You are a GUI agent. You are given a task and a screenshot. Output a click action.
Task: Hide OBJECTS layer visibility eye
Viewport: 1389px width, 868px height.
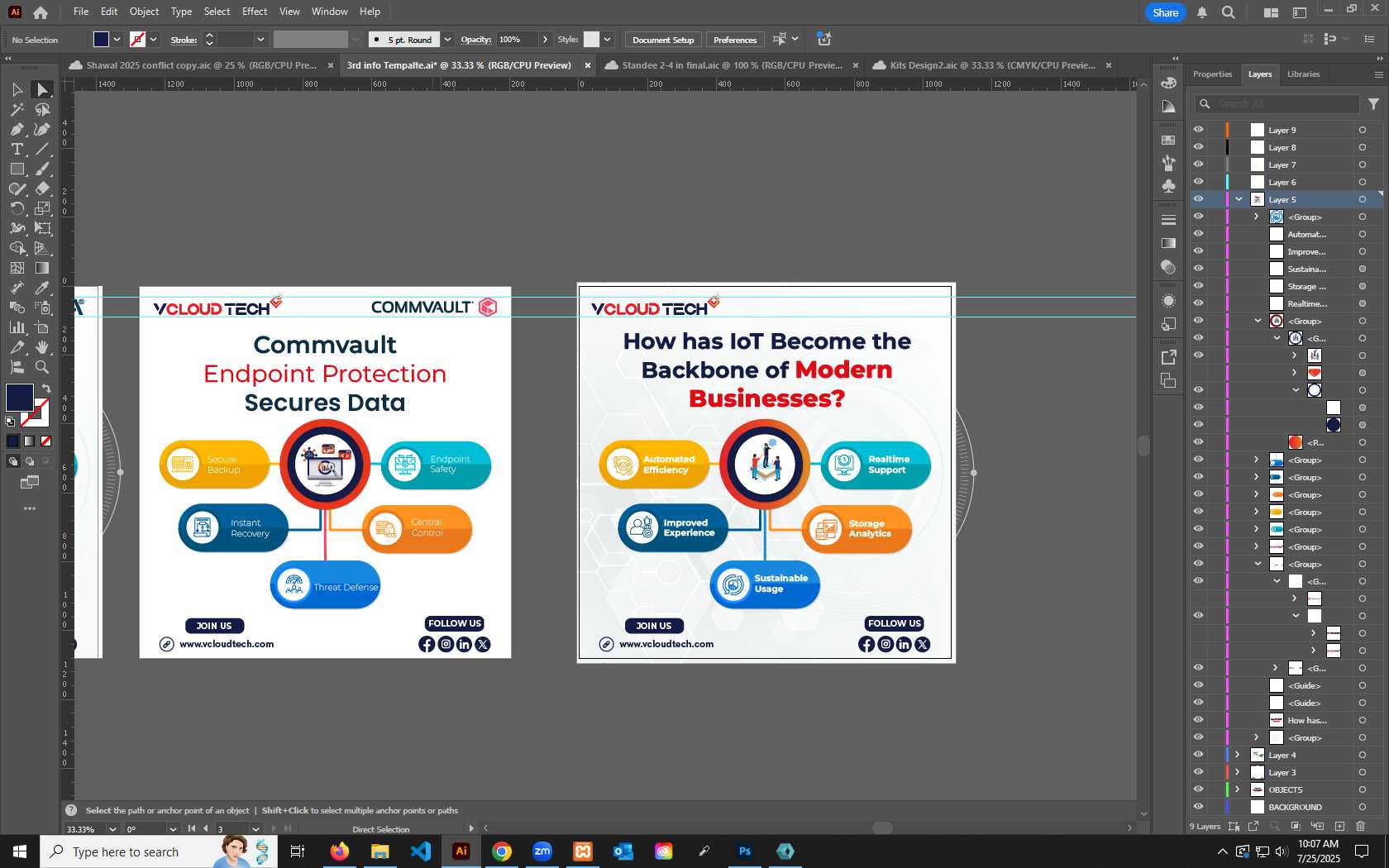coord(1198,789)
